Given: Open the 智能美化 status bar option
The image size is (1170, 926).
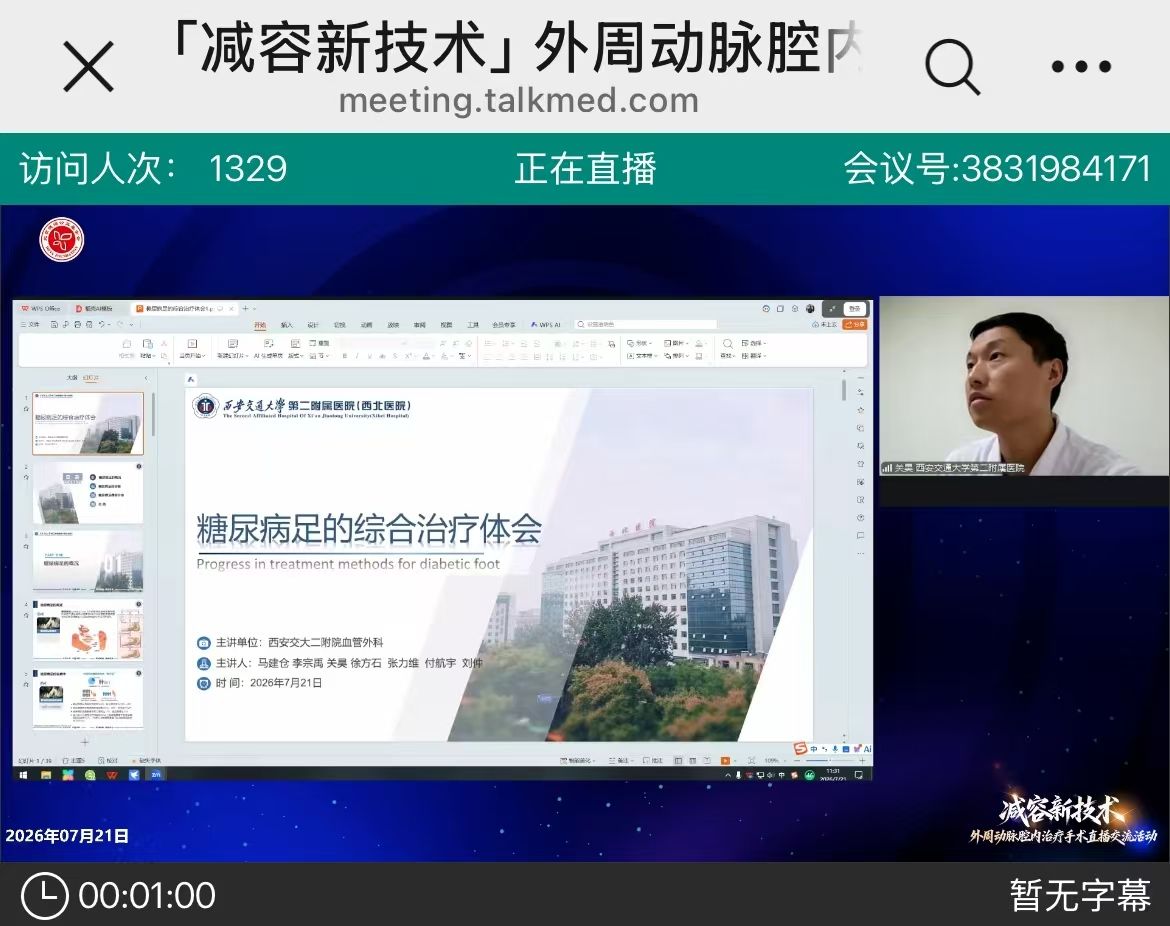Looking at the screenshot, I should [578, 760].
